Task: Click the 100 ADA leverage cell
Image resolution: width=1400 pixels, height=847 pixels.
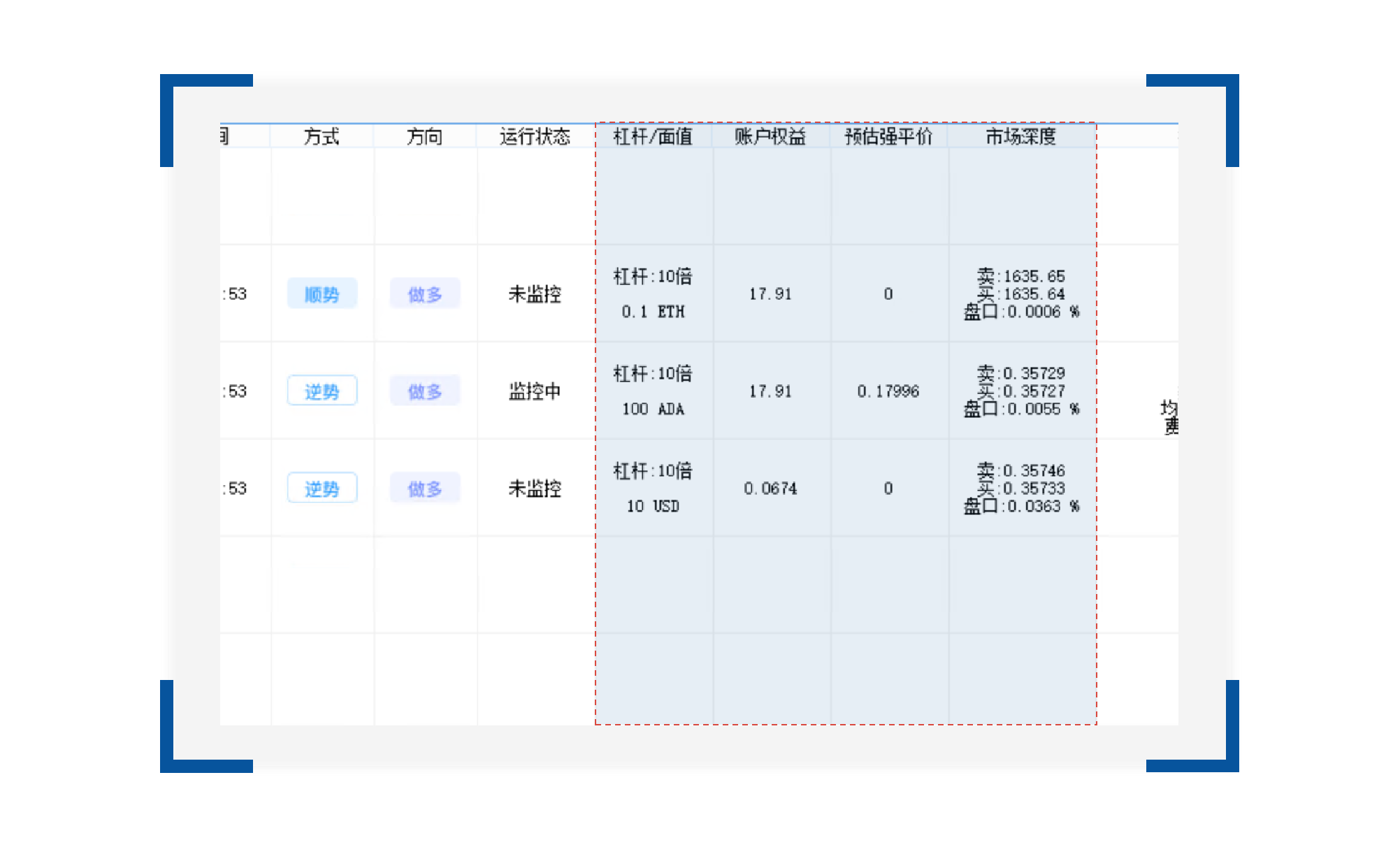Action: [x=653, y=408]
